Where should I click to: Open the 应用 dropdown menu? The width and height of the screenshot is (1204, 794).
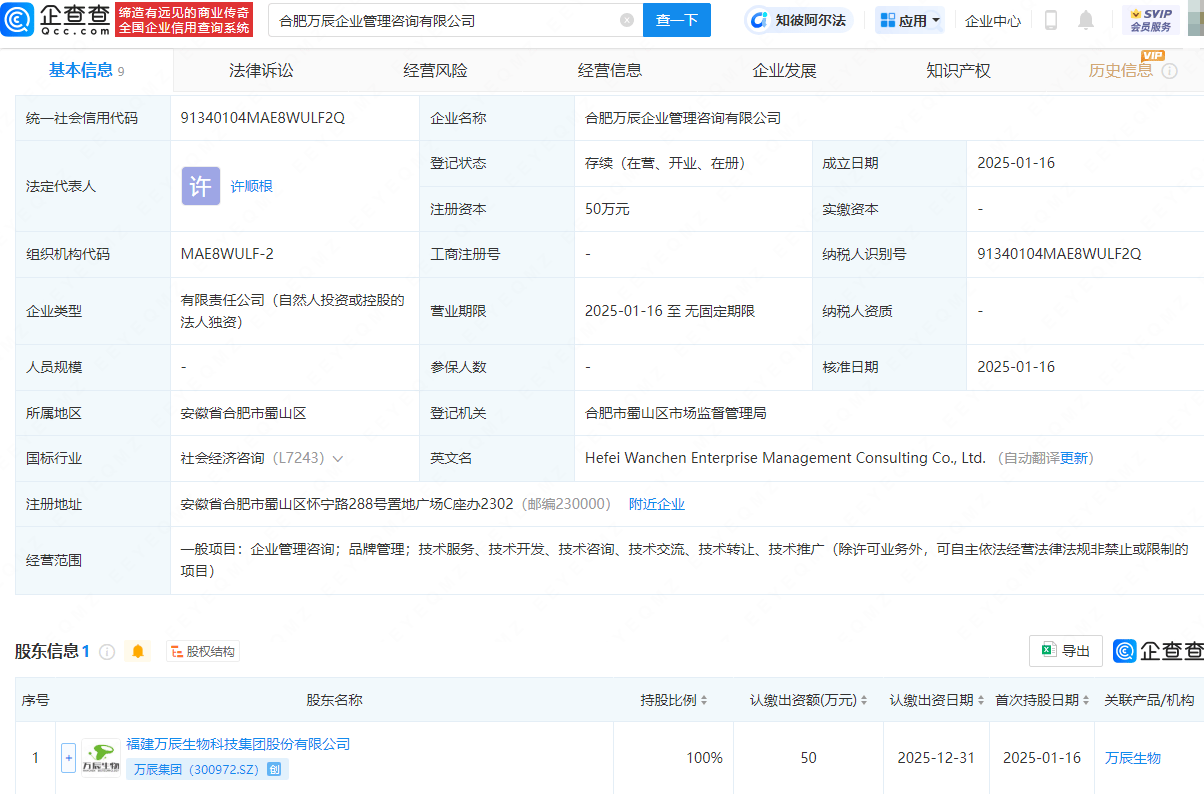tap(910, 20)
